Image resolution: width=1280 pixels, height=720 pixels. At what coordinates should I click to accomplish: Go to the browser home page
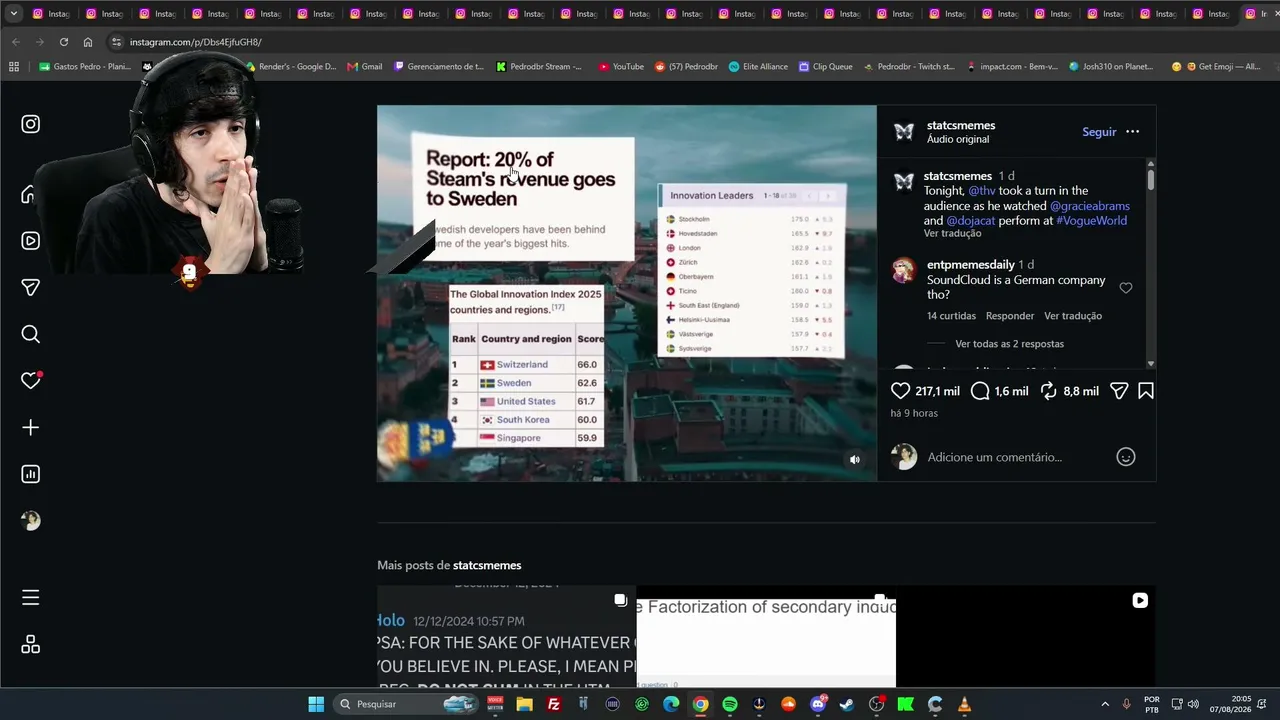coord(88,42)
